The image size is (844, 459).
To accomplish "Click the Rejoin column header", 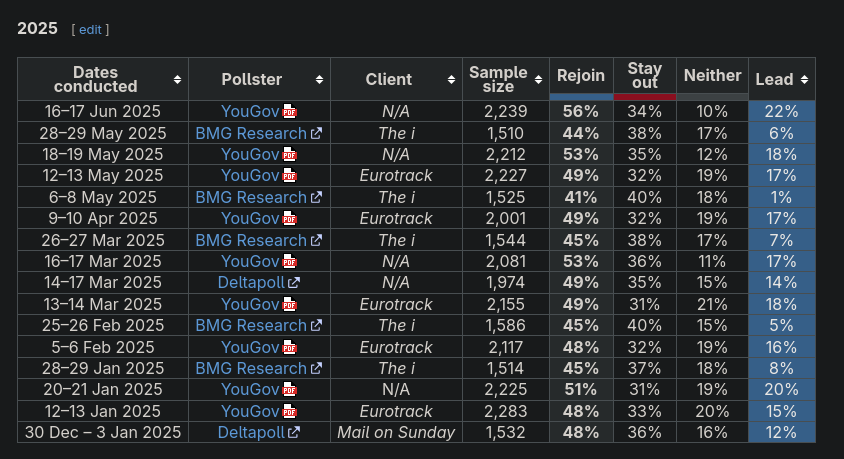I will point(581,76).
